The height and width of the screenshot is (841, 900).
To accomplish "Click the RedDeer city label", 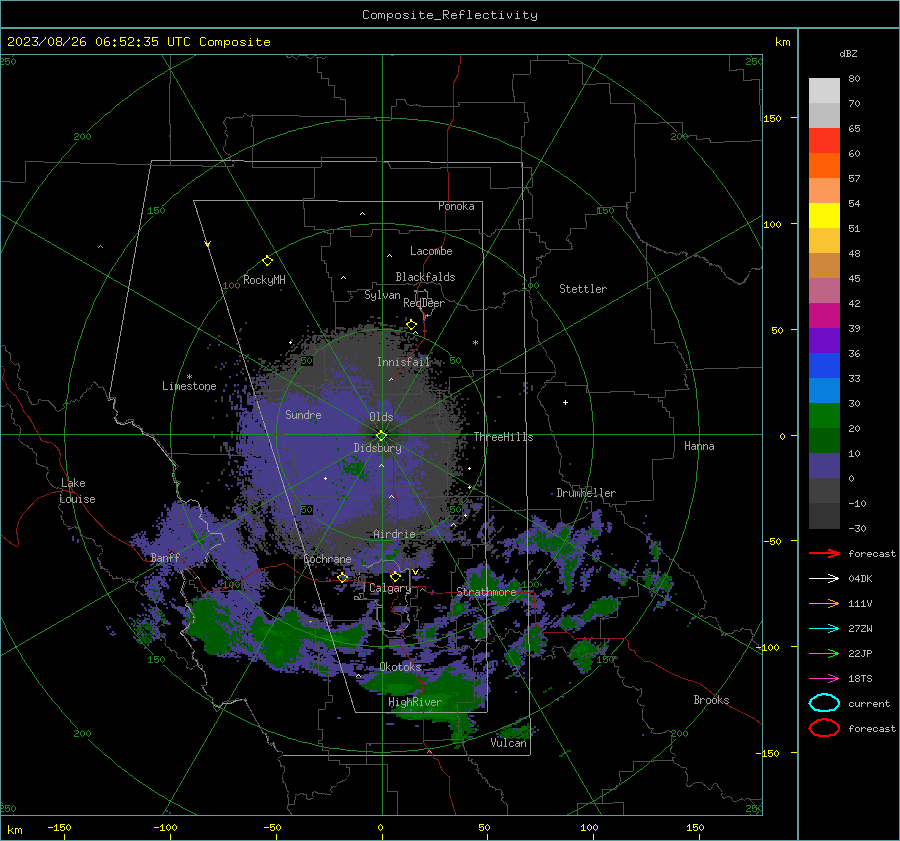I will [x=424, y=303].
